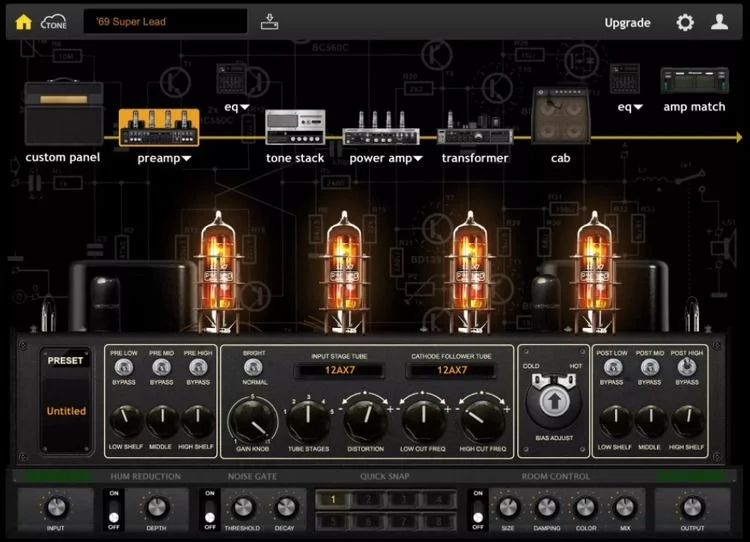The width and height of the screenshot is (750, 542).
Task: Click the post Low Shelf knob
Action: point(615,421)
